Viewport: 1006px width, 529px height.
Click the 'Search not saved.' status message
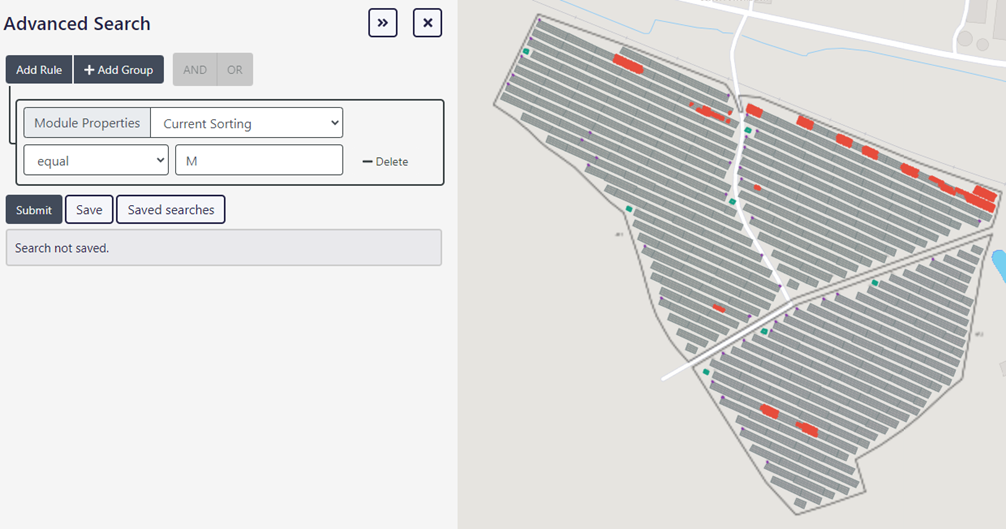[224, 248]
